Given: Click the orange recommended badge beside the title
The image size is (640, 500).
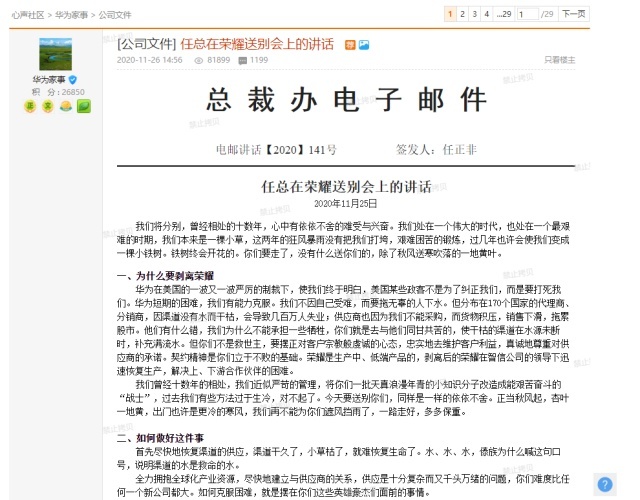Looking at the screenshot, I should tap(350, 45).
